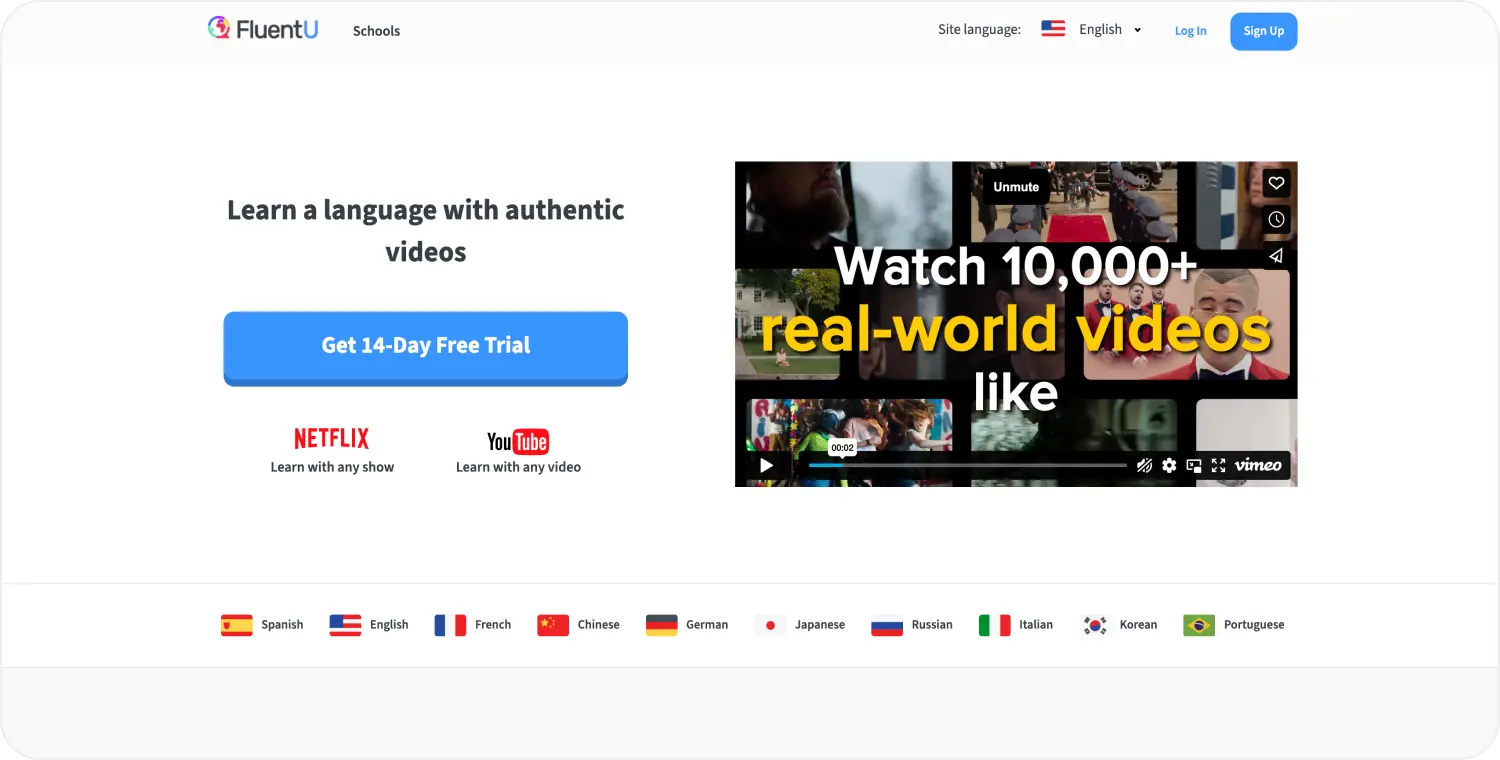
Task: Toggle the volume icon in the player bar
Action: (x=1144, y=465)
